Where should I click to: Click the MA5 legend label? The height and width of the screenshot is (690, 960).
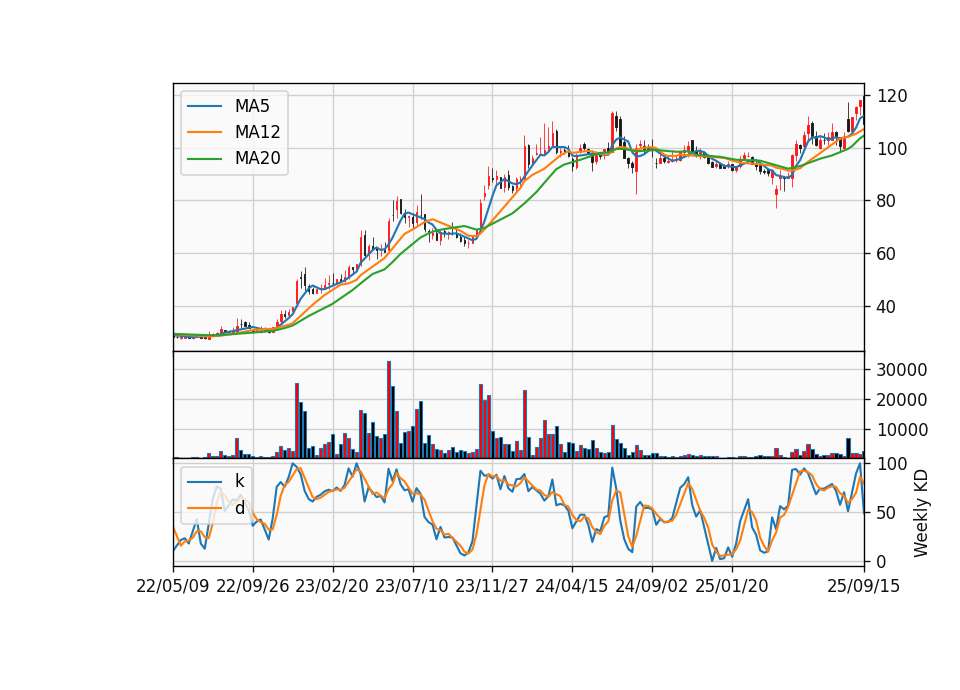tap(252, 106)
